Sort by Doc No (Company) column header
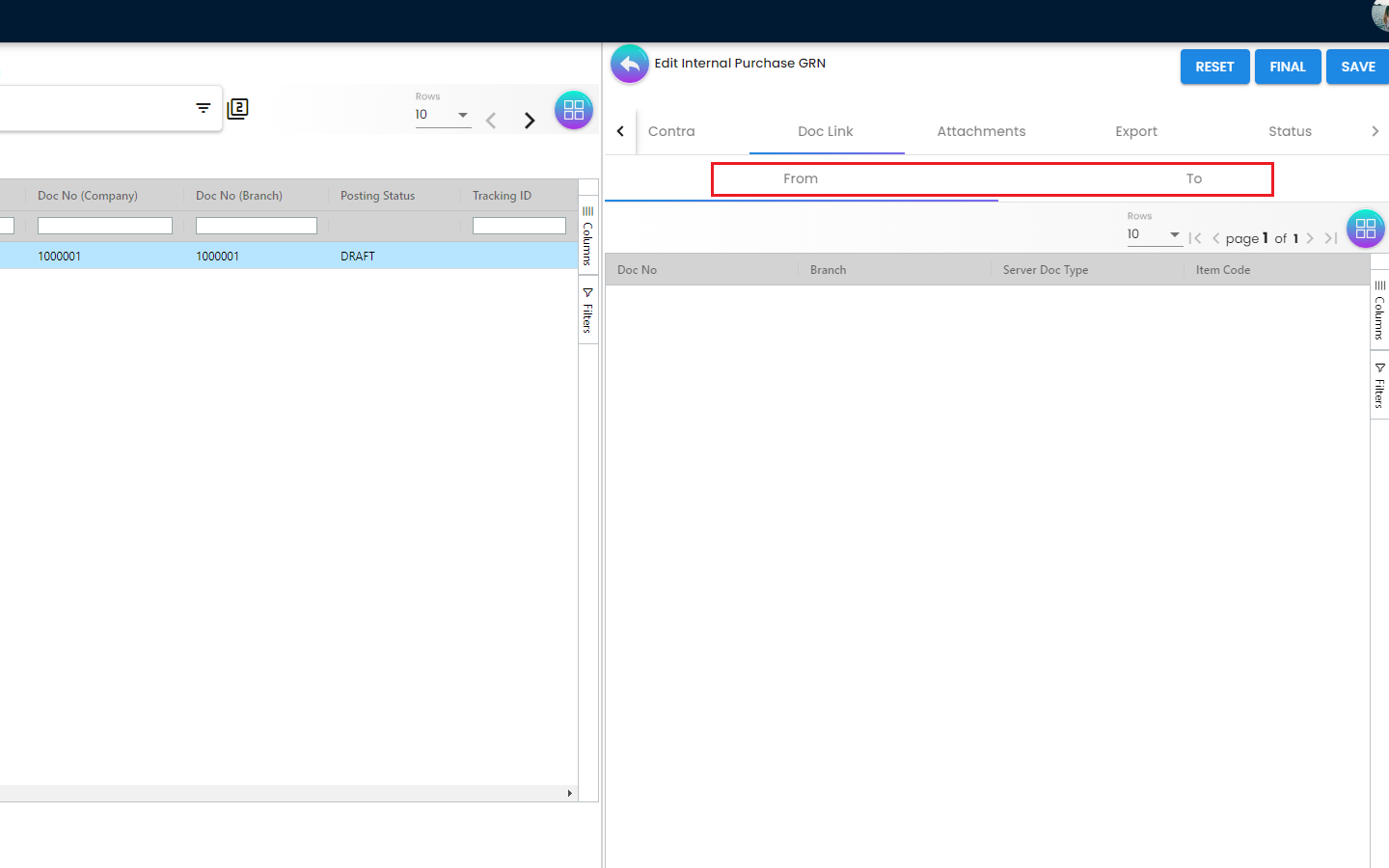 coord(88,196)
